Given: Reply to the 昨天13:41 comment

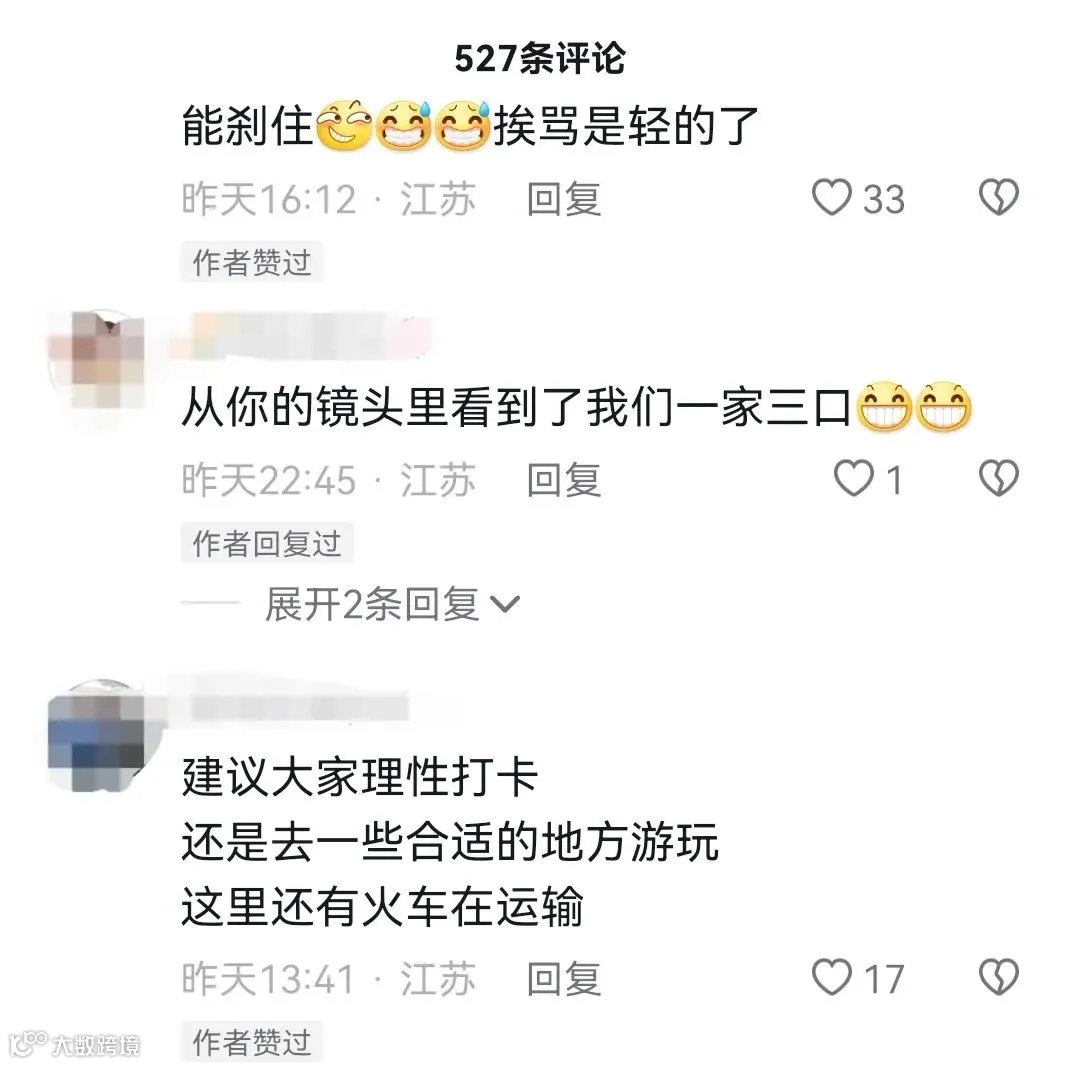Looking at the screenshot, I should [x=563, y=978].
